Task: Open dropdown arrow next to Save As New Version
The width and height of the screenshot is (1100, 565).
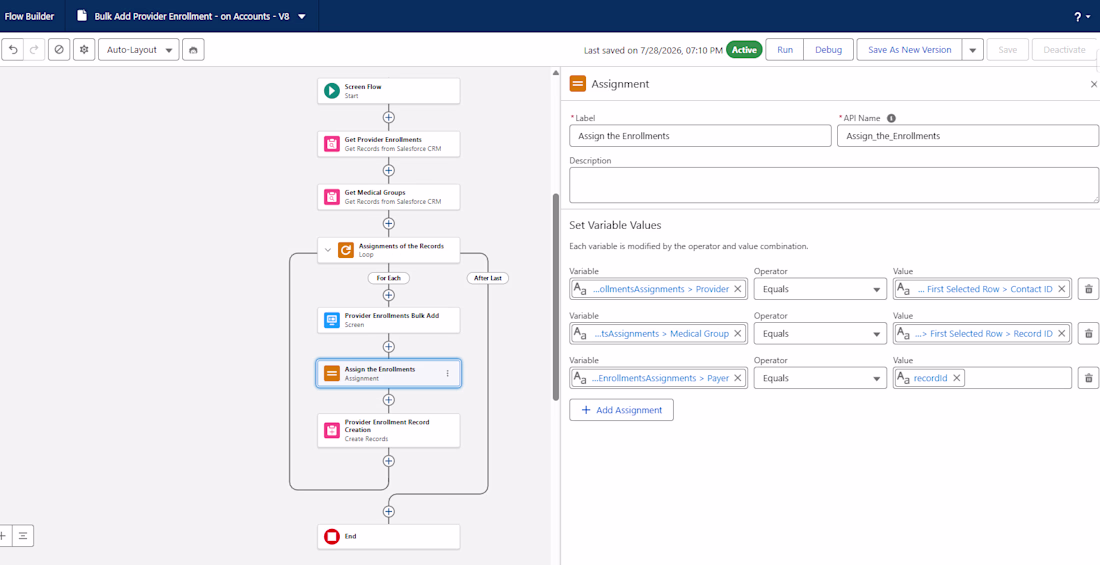Action: click(x=972, y=50)
